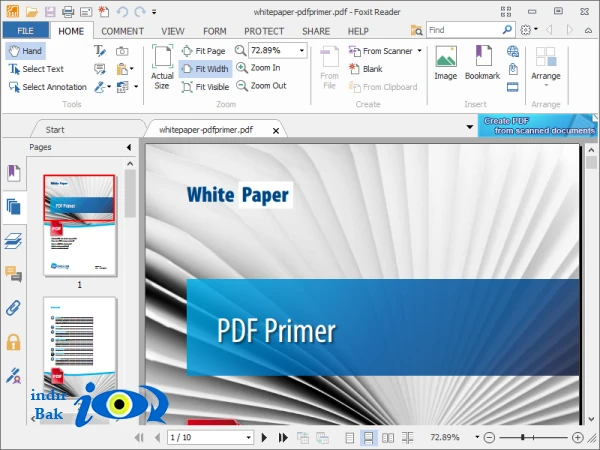600x450 pixels.
Task: Click the Open folder icon in quick toolbar
Action: click(x=32, y=12)
